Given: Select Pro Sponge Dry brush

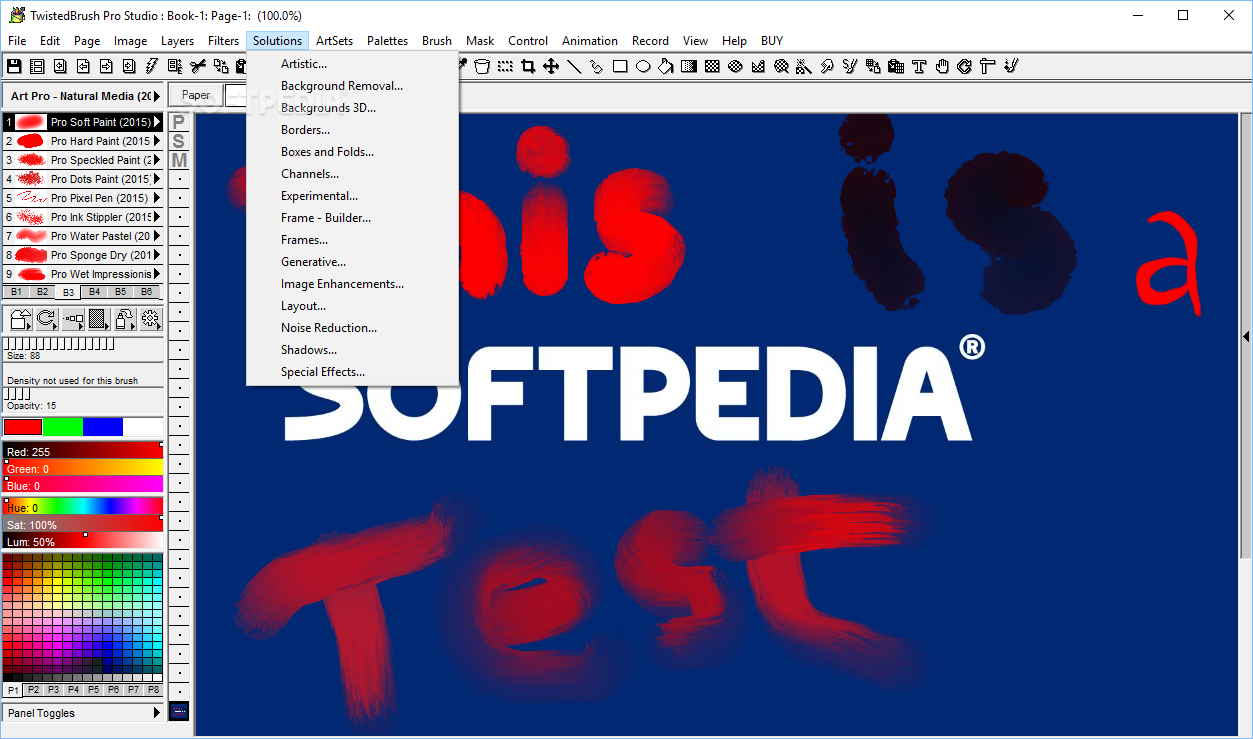Looking at the screenshot, I should [x=82, y=255].
